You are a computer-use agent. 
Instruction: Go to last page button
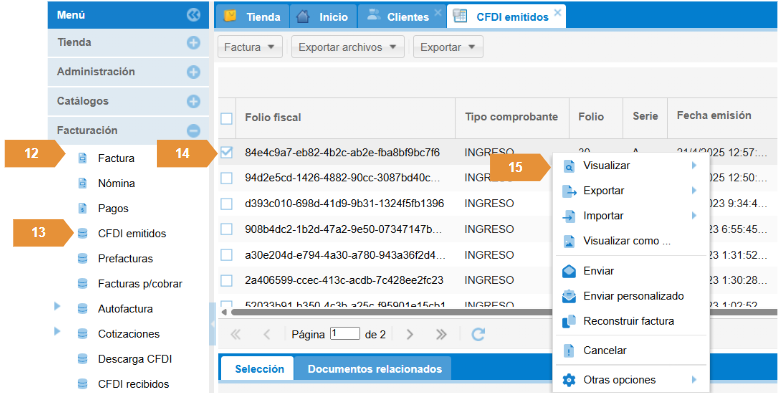[x=441, y=334]
